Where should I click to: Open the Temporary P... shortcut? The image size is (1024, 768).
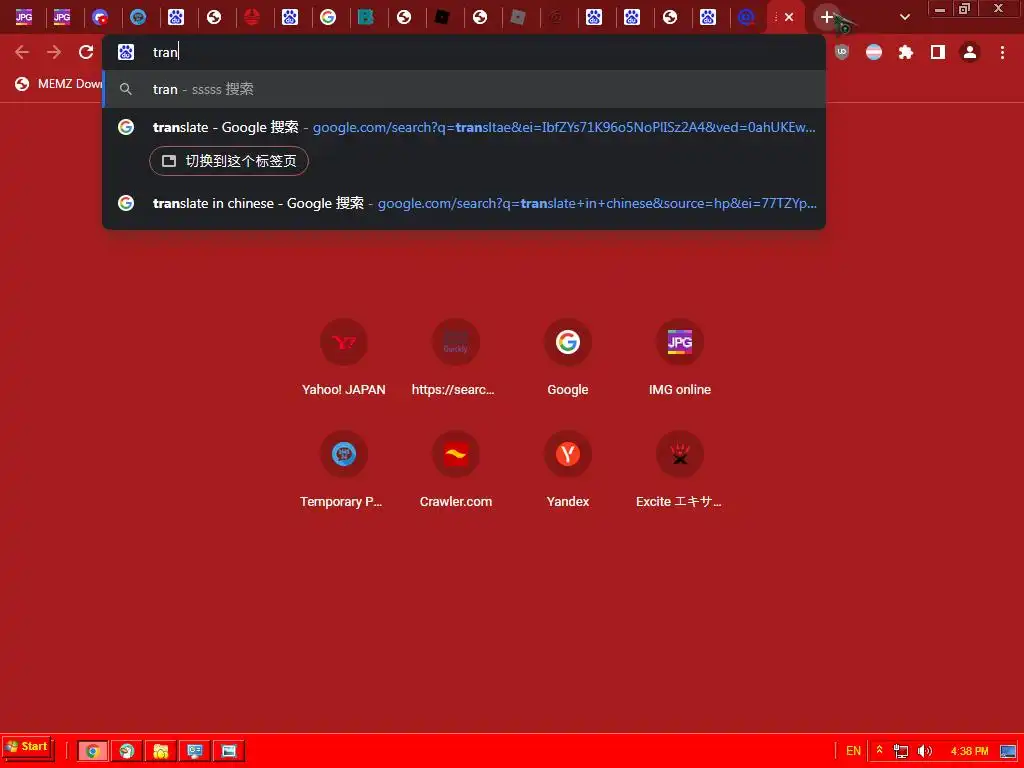point(344,471)
